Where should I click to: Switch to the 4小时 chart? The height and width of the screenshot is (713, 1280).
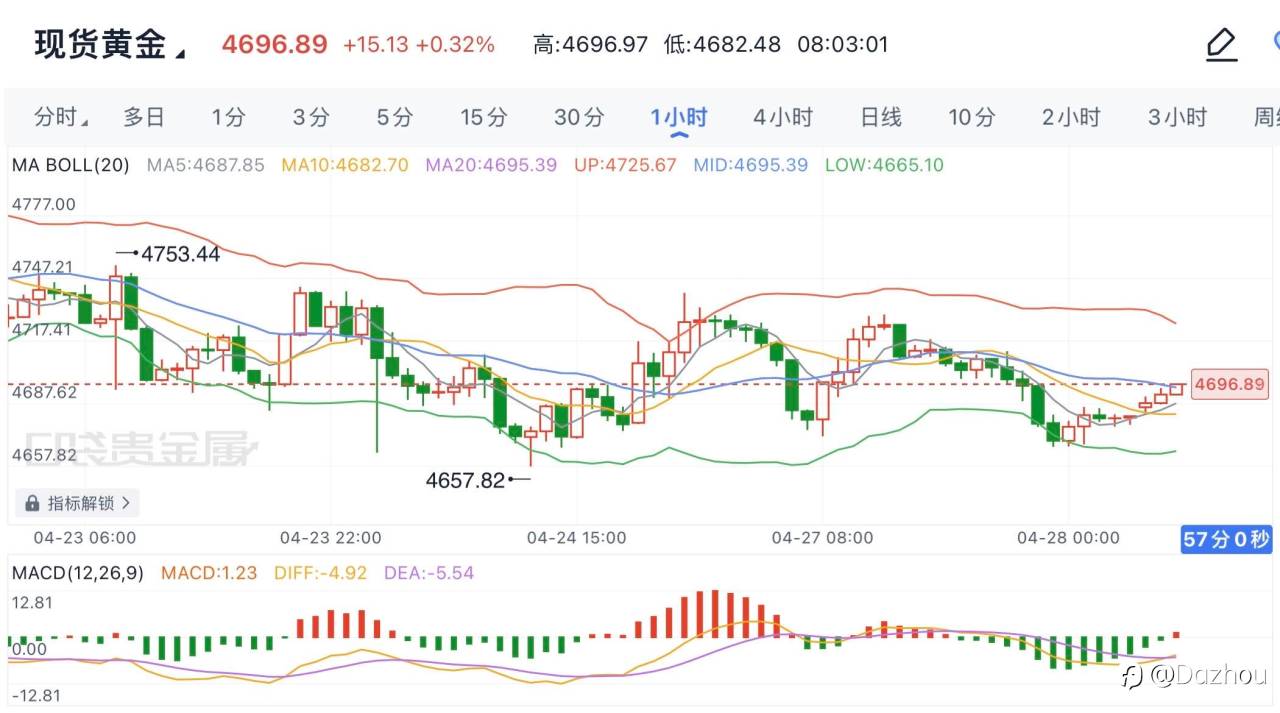(x=783, y=117)
